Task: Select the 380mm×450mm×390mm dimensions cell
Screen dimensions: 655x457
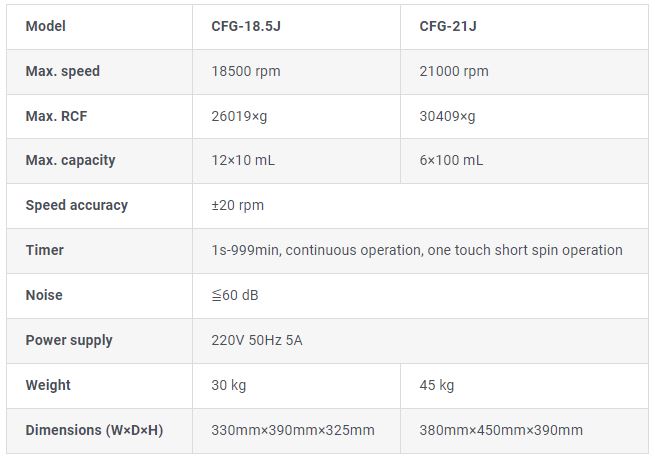Action: [501, 430]
